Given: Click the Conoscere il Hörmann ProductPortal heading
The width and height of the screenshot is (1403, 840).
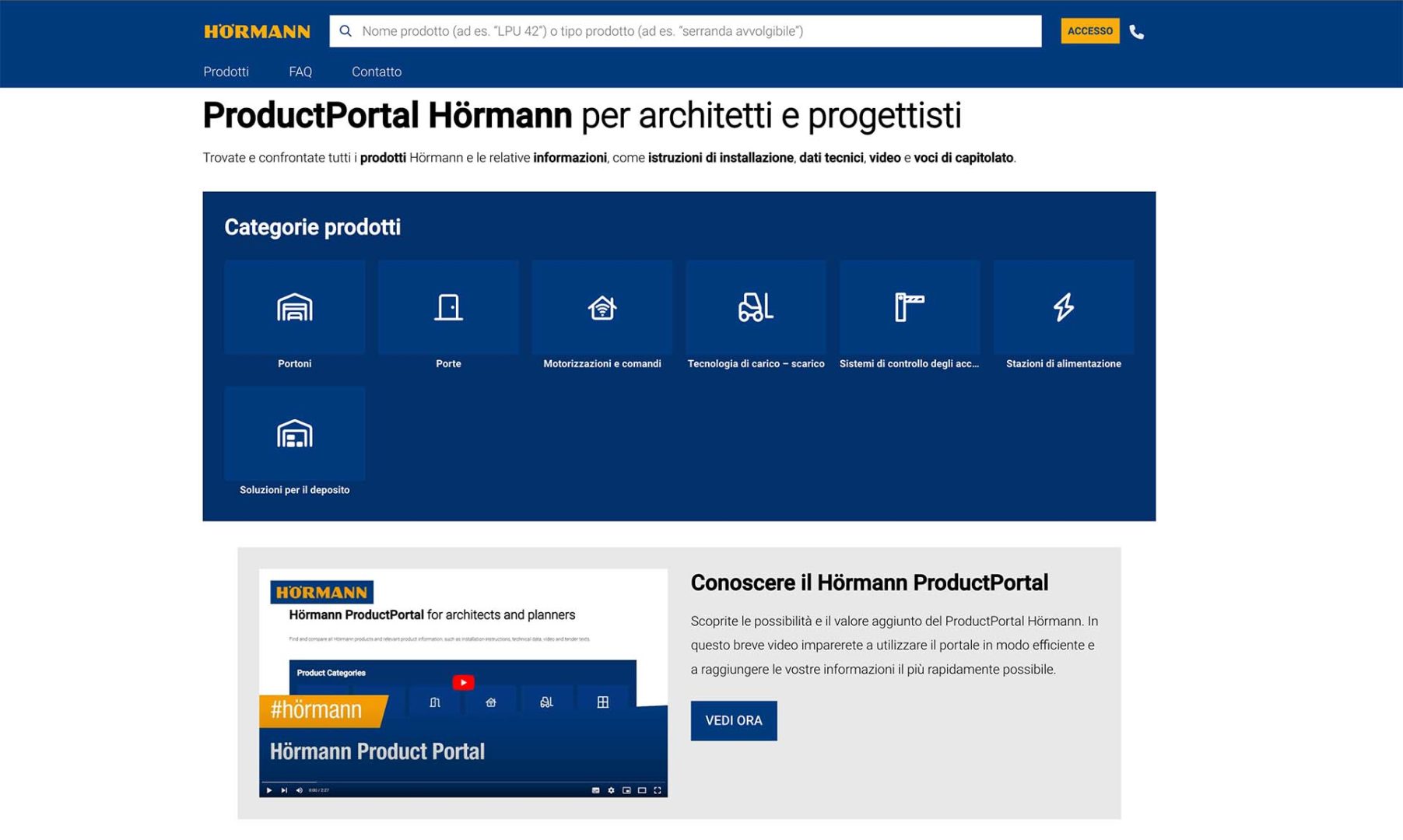Looking at the screenshot, I should coord(869,583).
